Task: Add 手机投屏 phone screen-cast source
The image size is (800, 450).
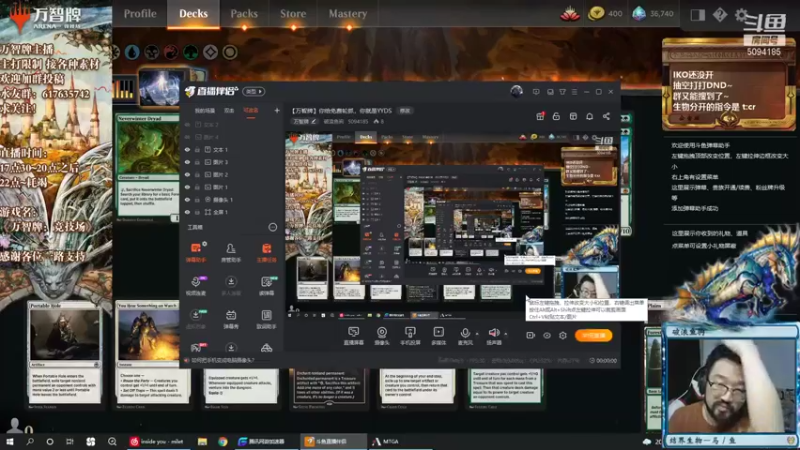Action: click(x=410, y=336)
